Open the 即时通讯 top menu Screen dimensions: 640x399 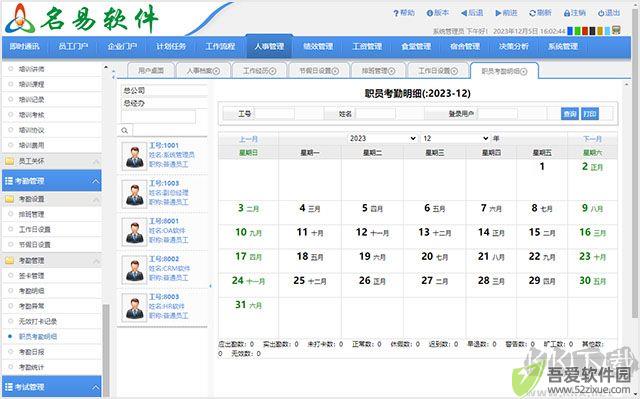coord(24,47)
